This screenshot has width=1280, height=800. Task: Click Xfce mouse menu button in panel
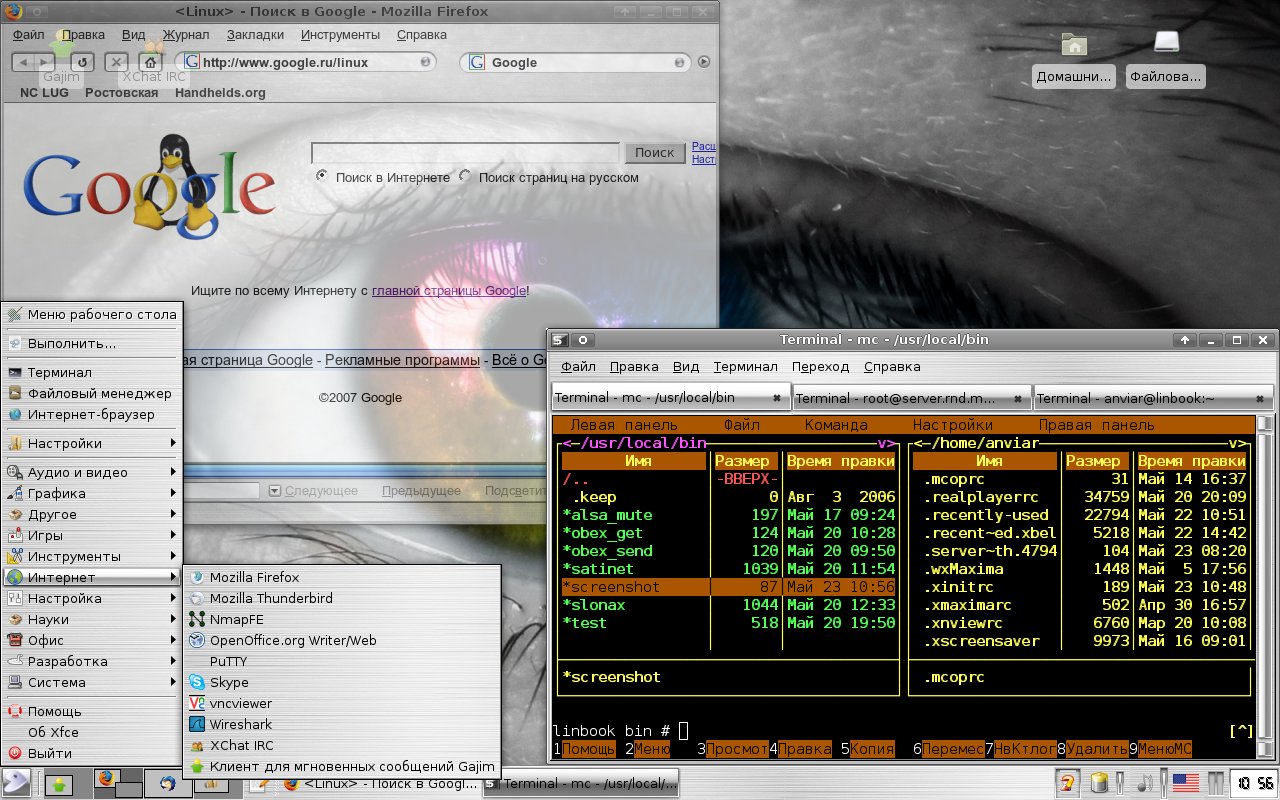coord(15,783)
